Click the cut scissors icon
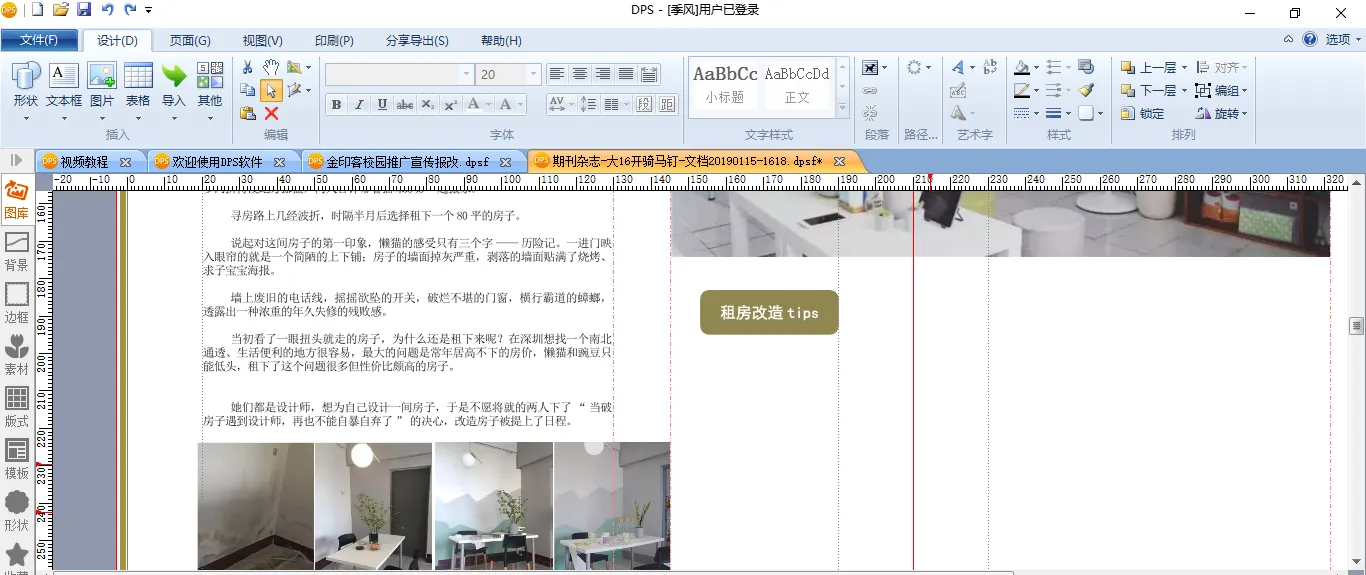Image resolution: width=1366 pixels, height=575 pixels. click(248, 67)
